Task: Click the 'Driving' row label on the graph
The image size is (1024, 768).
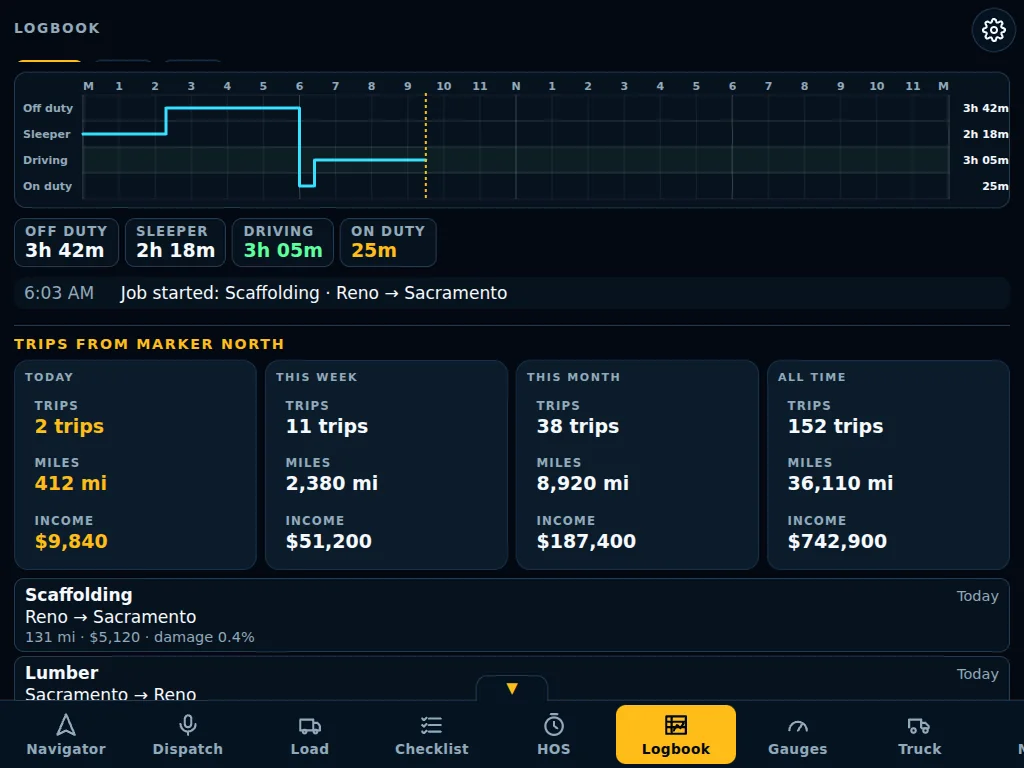Action: click(x=45, y=160)
